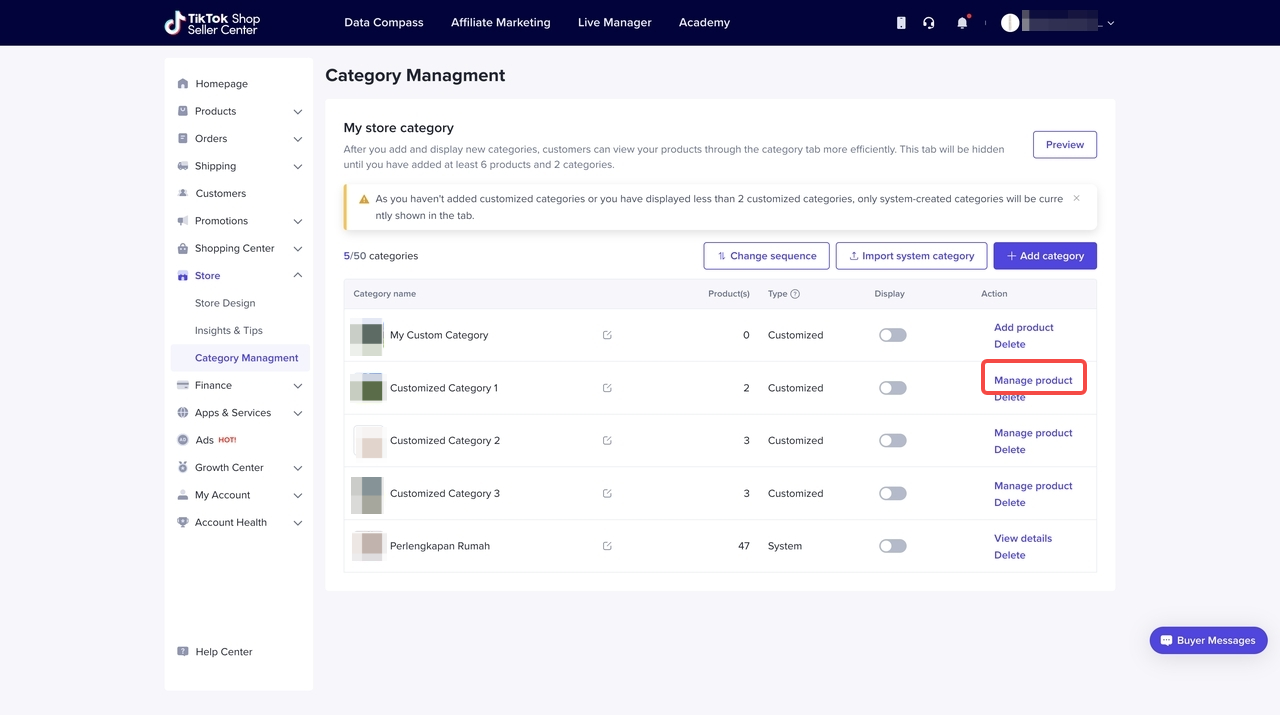
Task: Click the mobile phone icon in header
Action: click(901, 23)
